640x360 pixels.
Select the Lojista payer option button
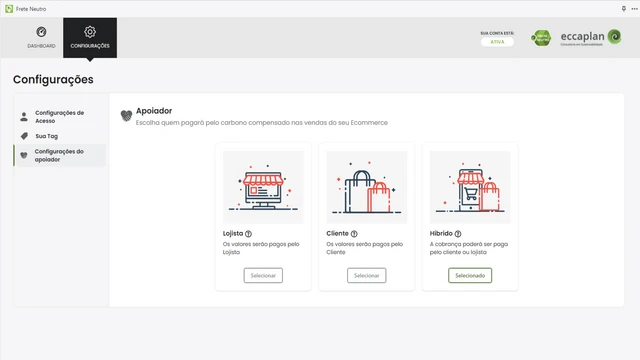pyautogui.click(x=263, y=276)
